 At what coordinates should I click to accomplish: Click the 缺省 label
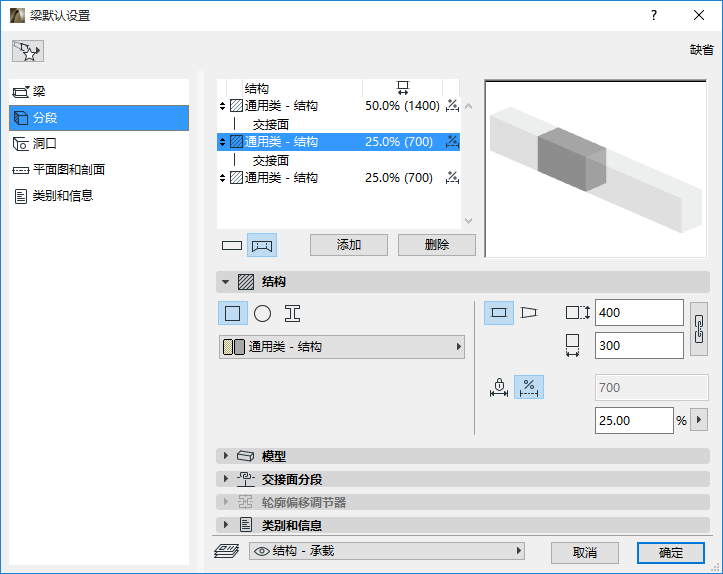click(x=701, y=50)
